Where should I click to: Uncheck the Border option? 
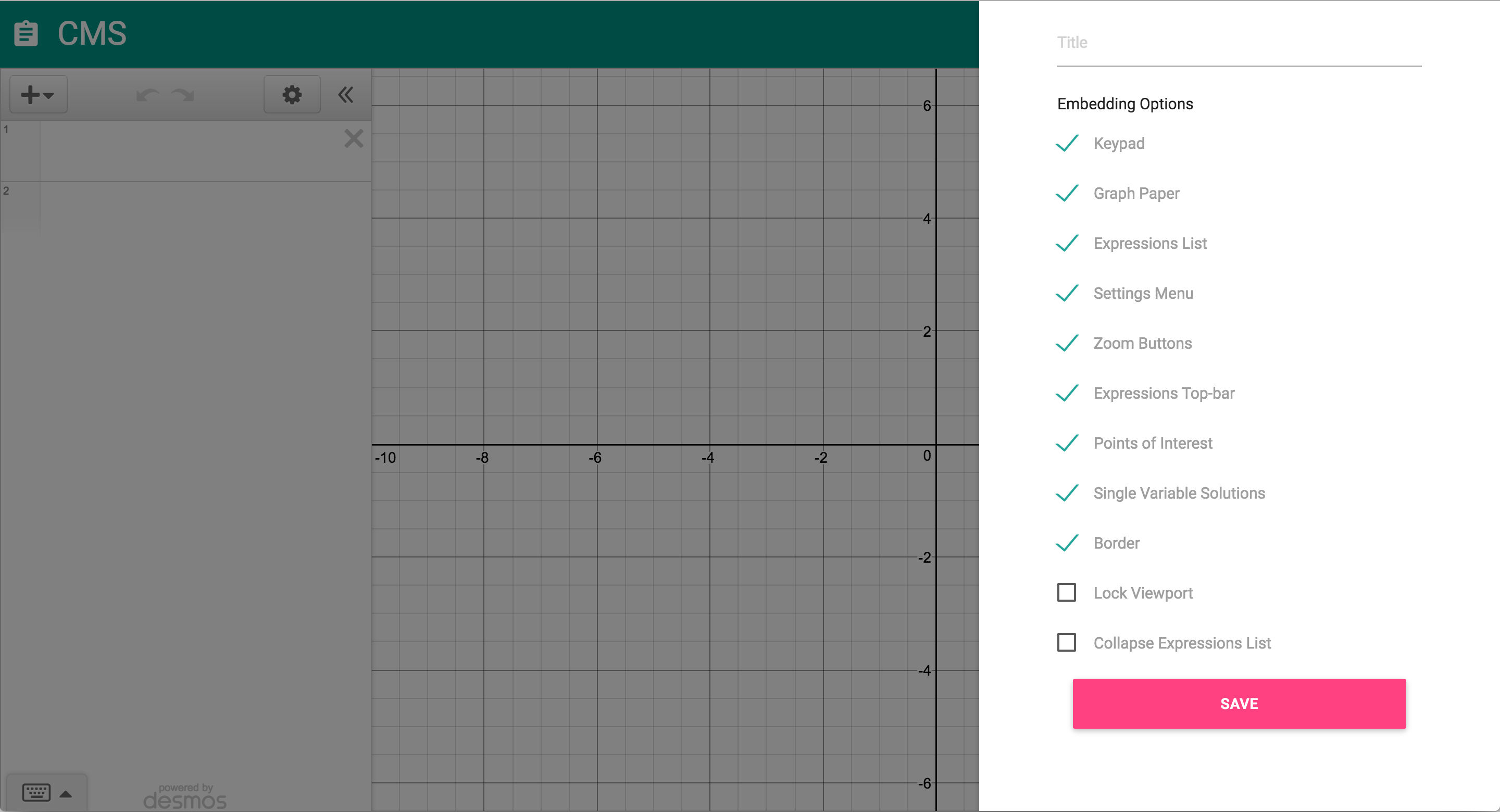pyautogui.click(x=1067, y=543)
